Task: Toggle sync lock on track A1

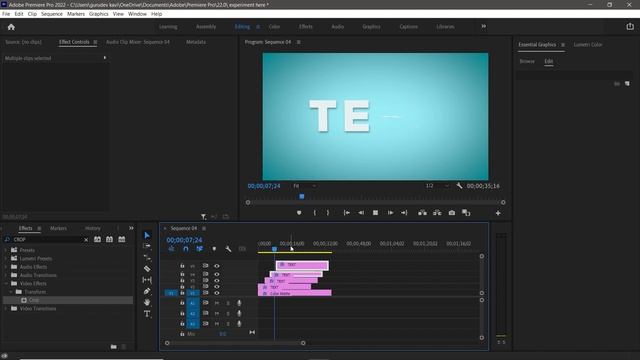Action: point(205,303)
